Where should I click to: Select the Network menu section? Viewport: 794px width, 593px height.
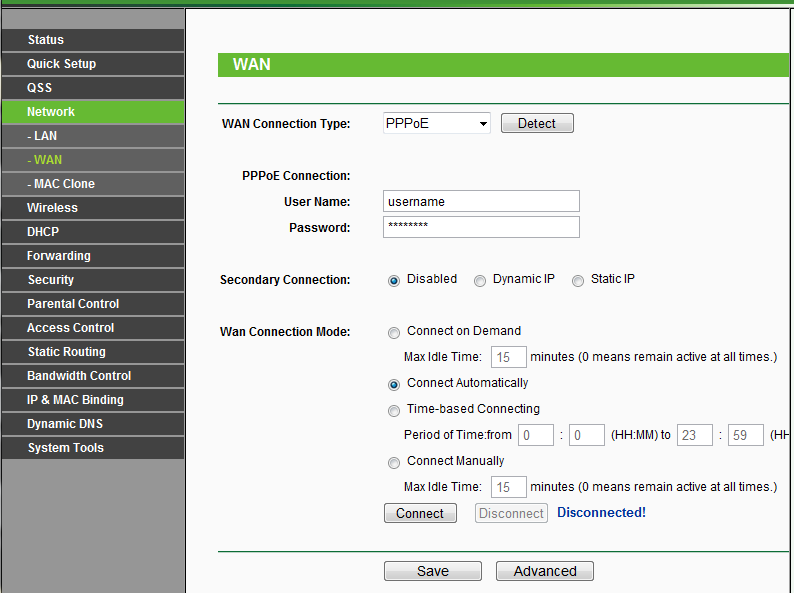pos(93,112)
